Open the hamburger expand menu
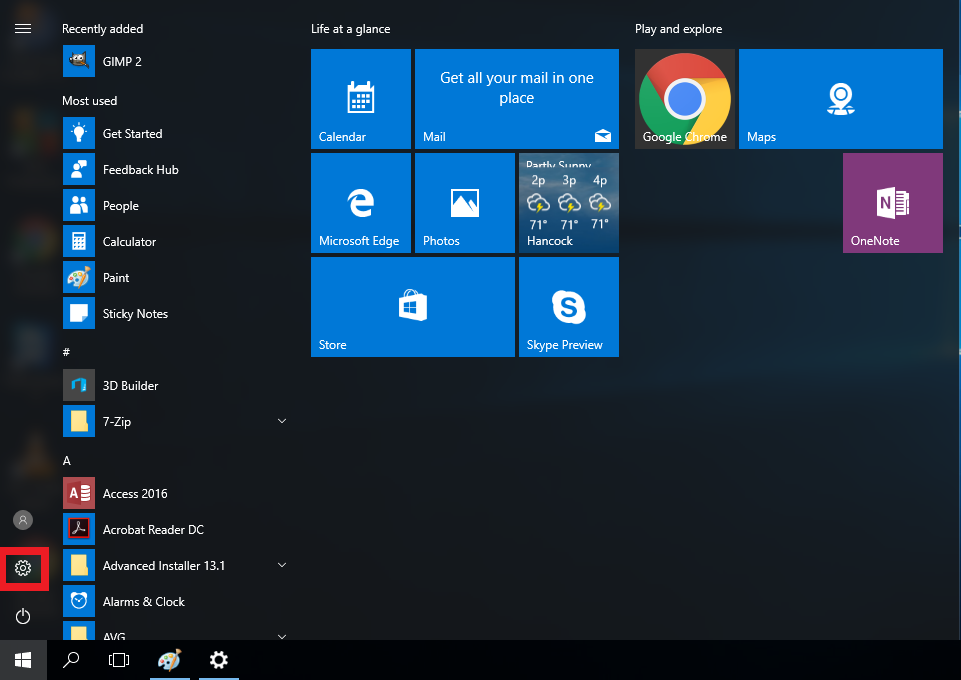Image resolution: width=961 pixels, height=680 pixels. pos(23,28)
